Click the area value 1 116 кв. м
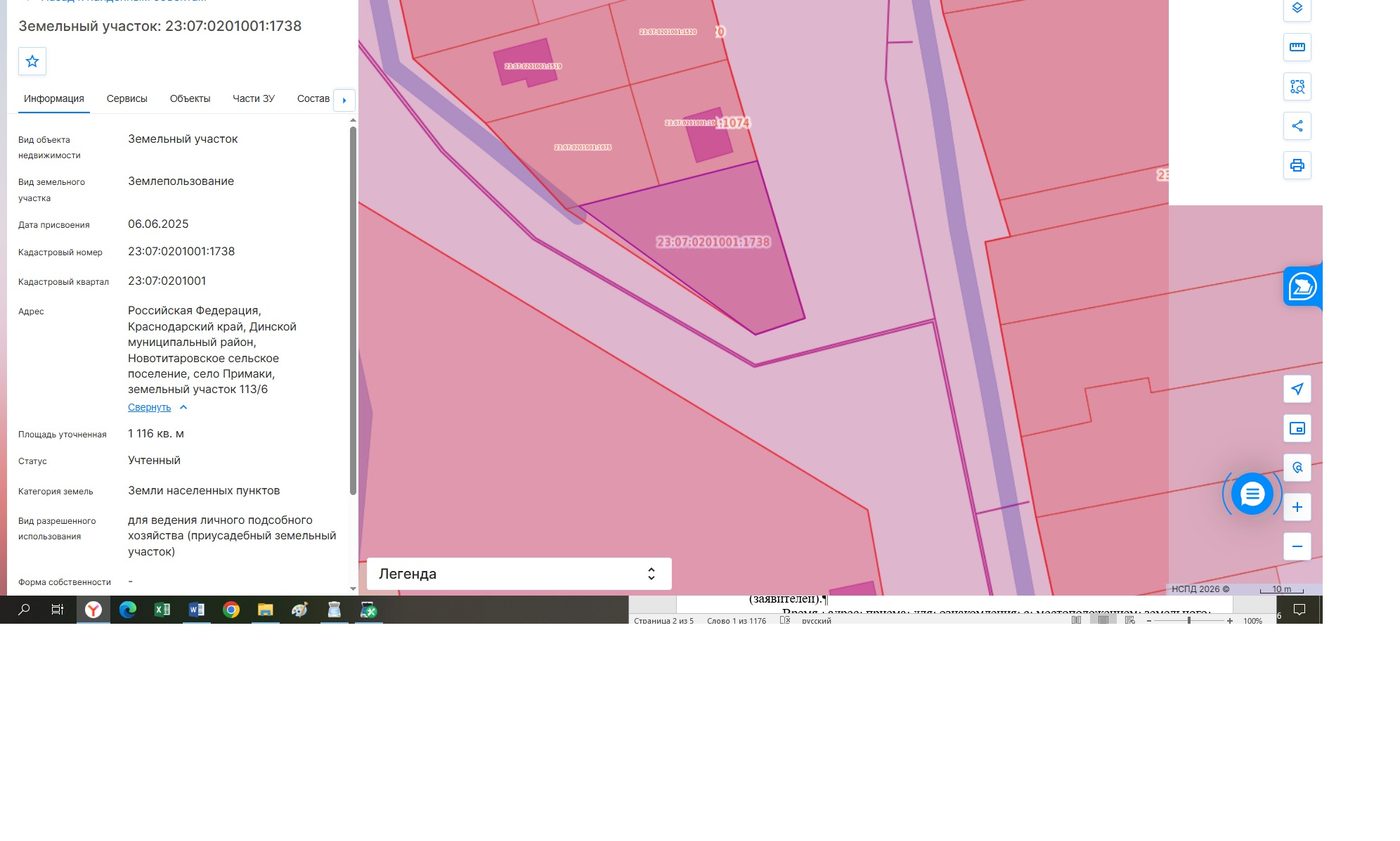This screenshot has width=1400, height=841. 156,434
